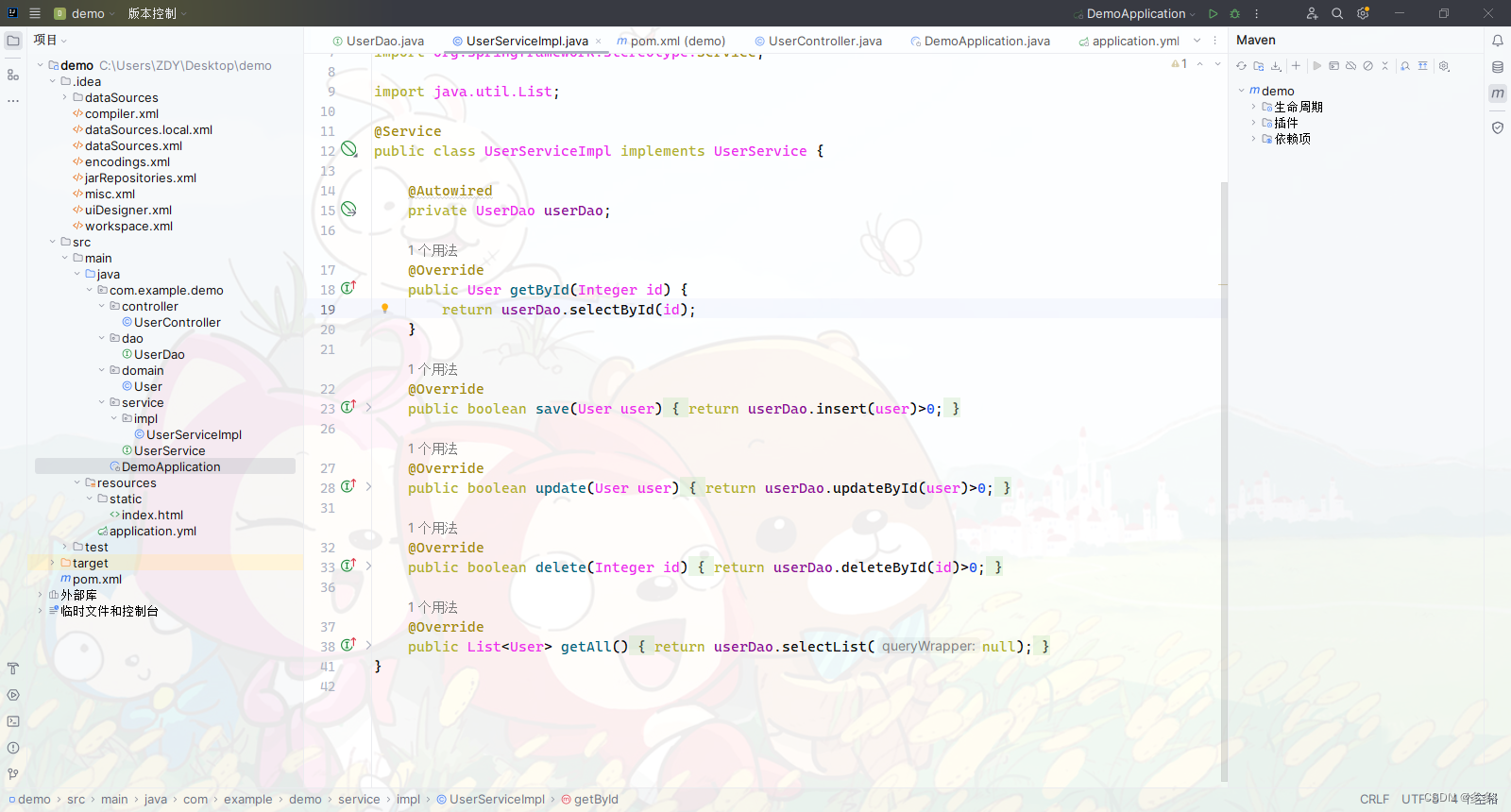Click the yellow lightbulb quick-fix icon

(x=384, y=308)
